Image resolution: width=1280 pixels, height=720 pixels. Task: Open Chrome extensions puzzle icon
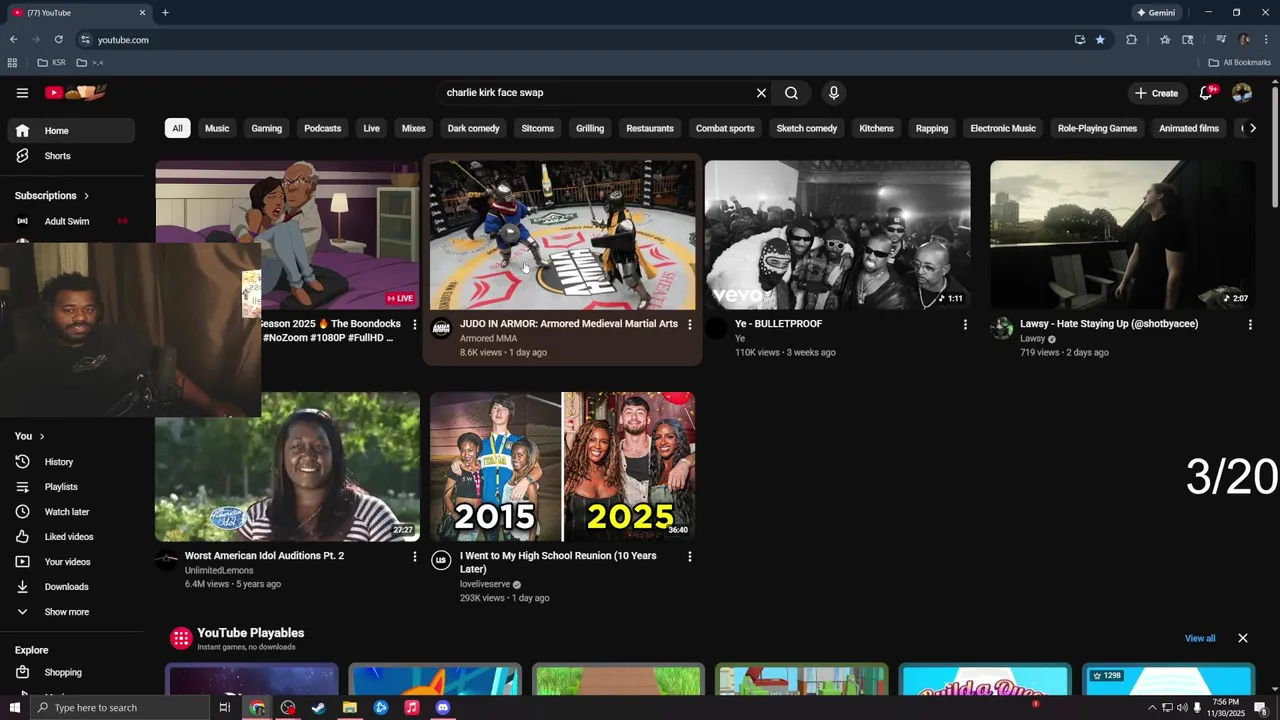pos(1131,40)
